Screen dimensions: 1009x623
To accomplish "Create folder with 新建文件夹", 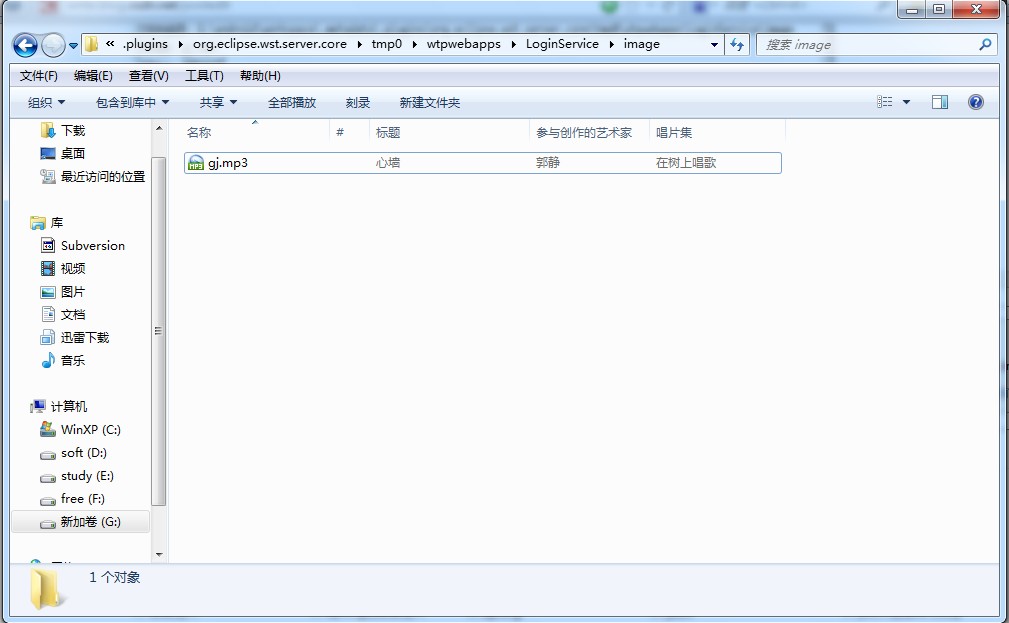I will pyautogui.click(x=430, y=102).
